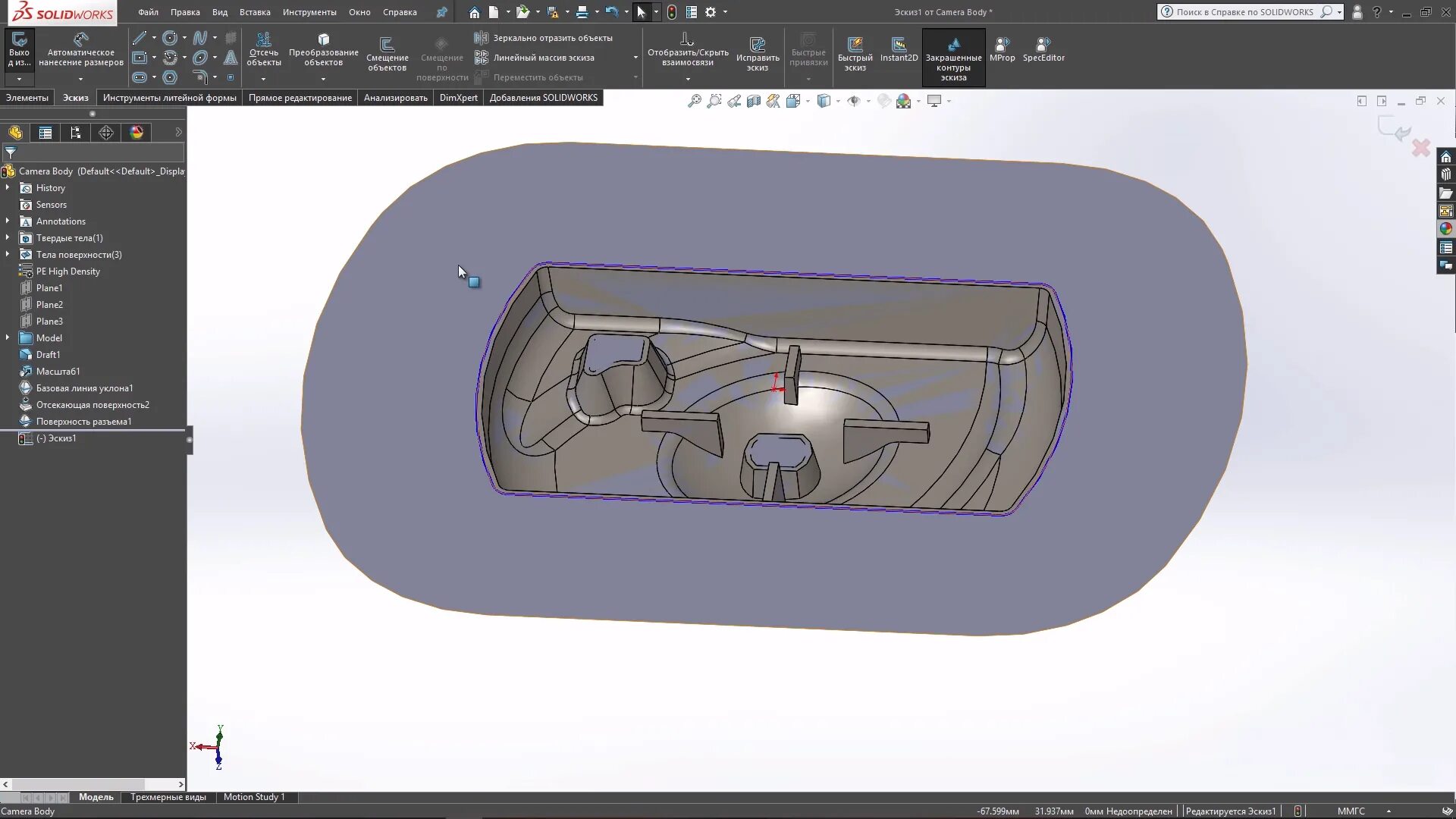Open the Instrumenty menu
Image resolution: width=1456 pixels, height=819 pixels.
pos(310,12)
